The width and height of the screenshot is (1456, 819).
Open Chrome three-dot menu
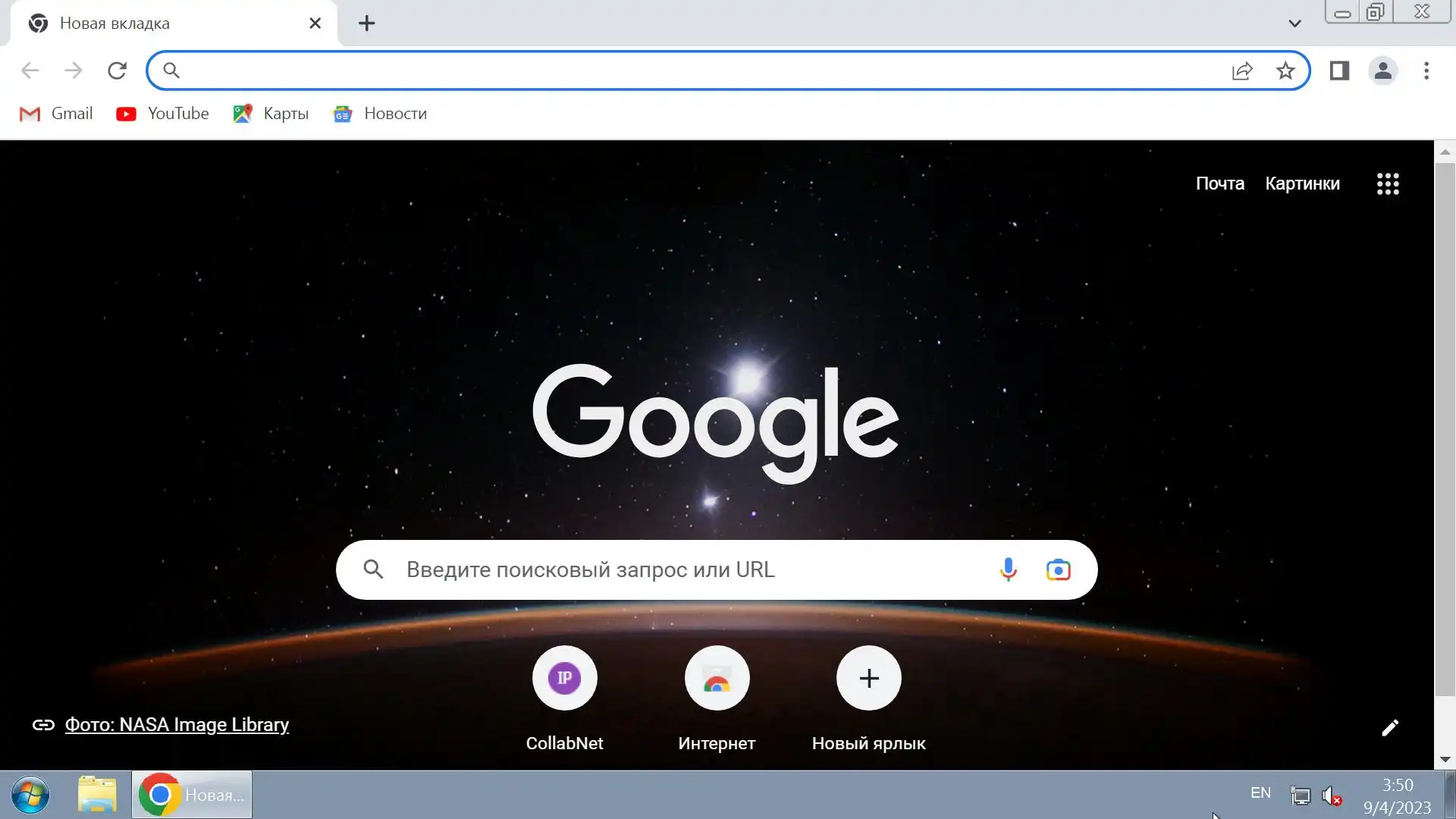[x=1426, y=71]
